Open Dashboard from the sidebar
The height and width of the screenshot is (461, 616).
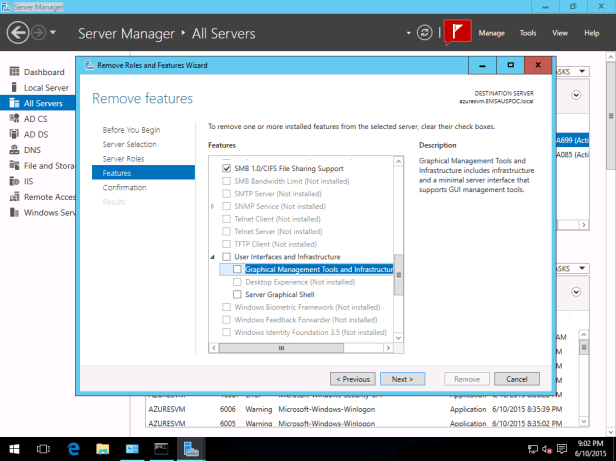pos(43,72)
